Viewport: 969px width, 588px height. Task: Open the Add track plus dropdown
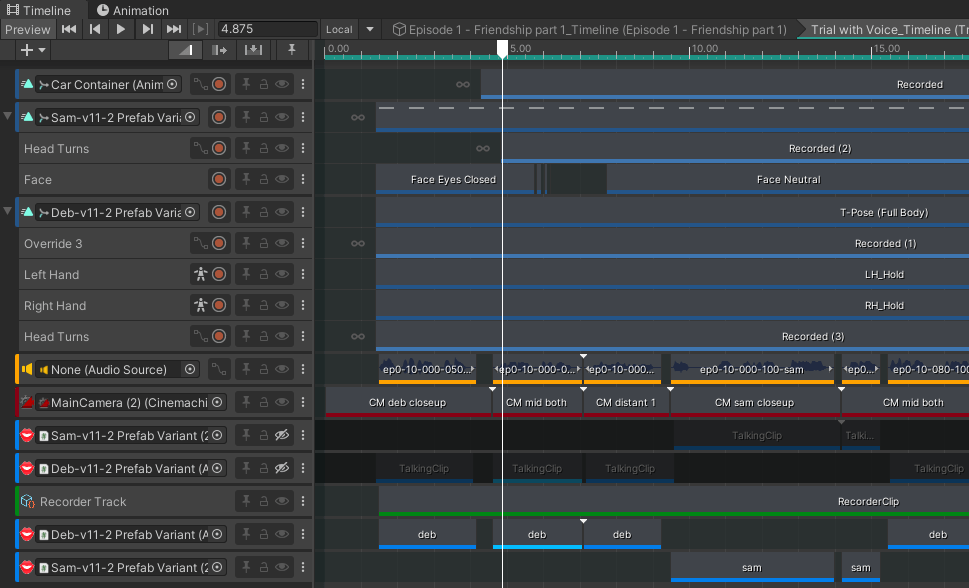tap(32, 50)
